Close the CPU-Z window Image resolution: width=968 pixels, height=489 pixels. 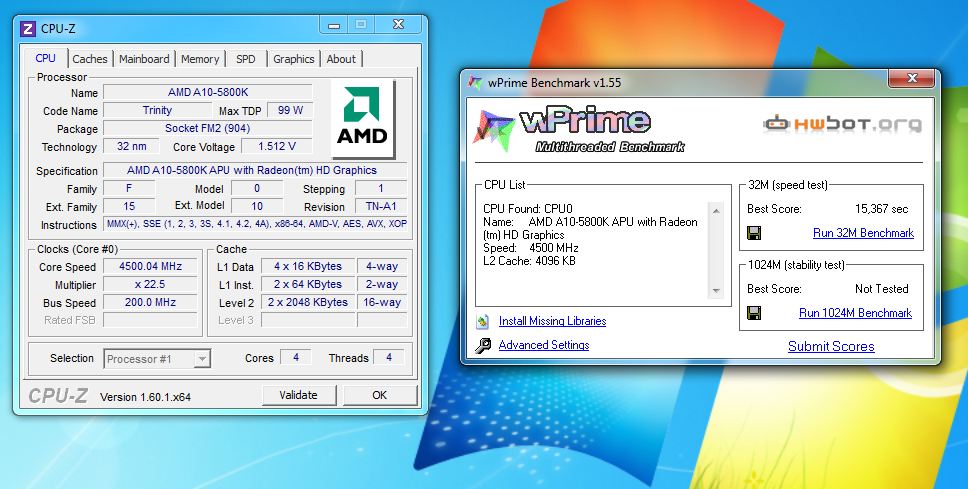click(399, 25)
